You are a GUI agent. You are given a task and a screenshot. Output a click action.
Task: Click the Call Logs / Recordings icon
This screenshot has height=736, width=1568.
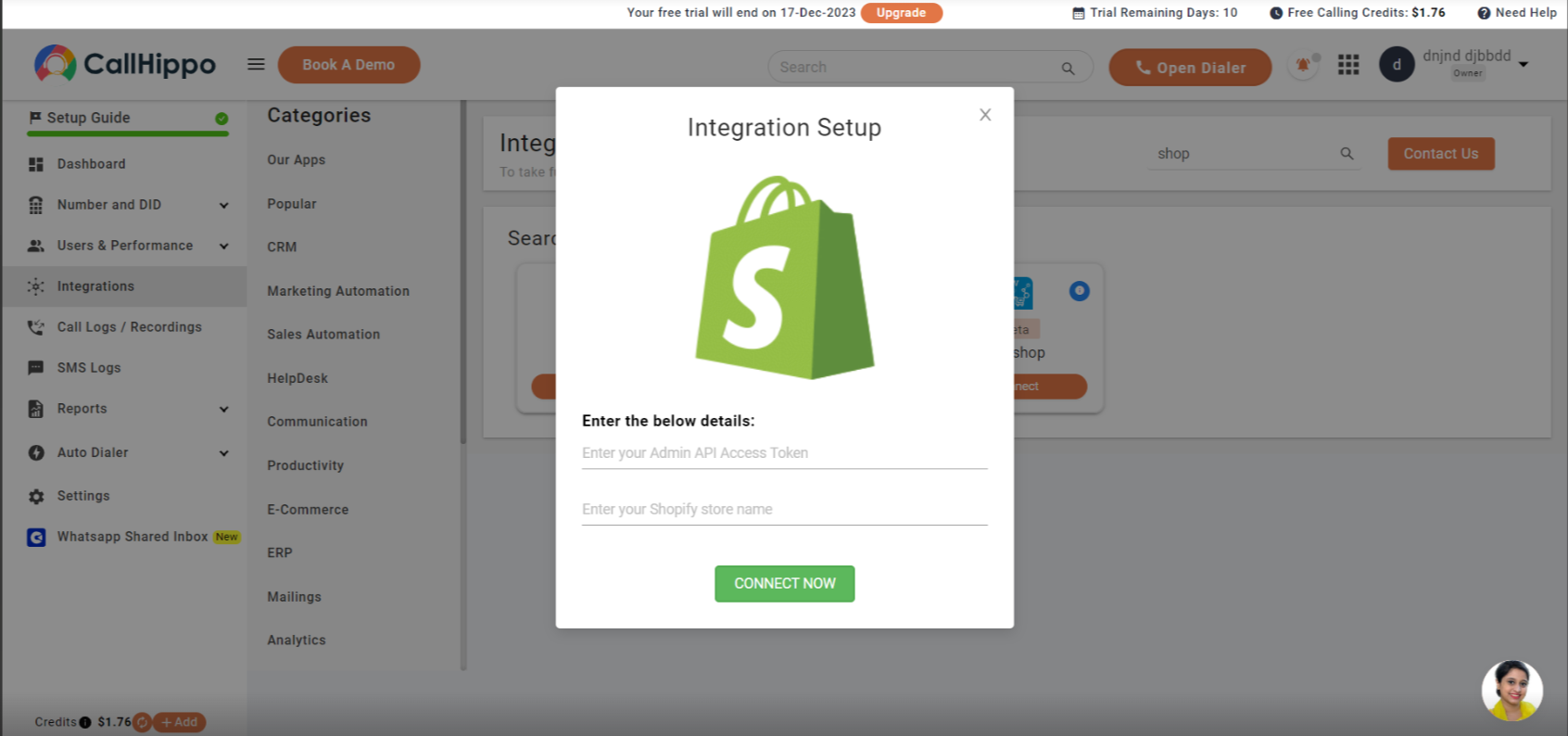(x=36, y=327)
